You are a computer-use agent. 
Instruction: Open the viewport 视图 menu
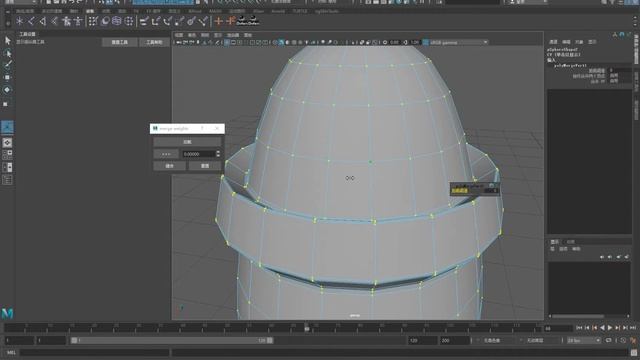[x=179, y=35]
